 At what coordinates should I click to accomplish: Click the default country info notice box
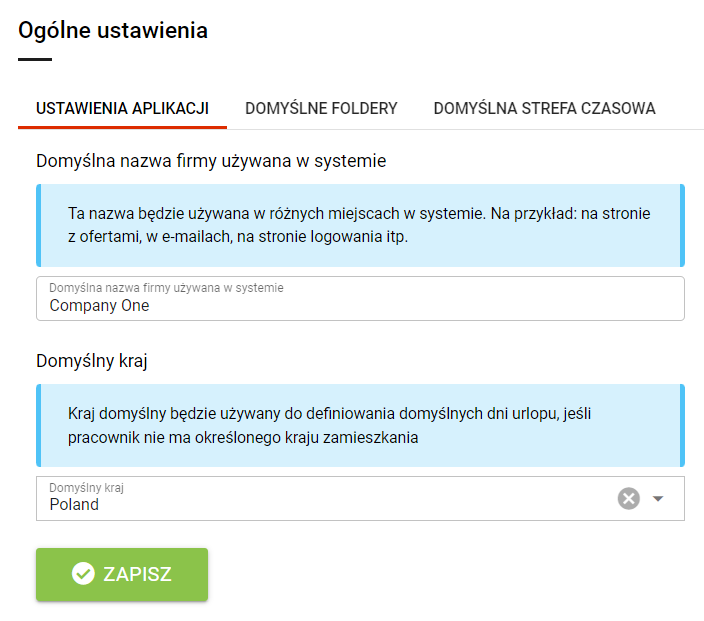point(360,425)
